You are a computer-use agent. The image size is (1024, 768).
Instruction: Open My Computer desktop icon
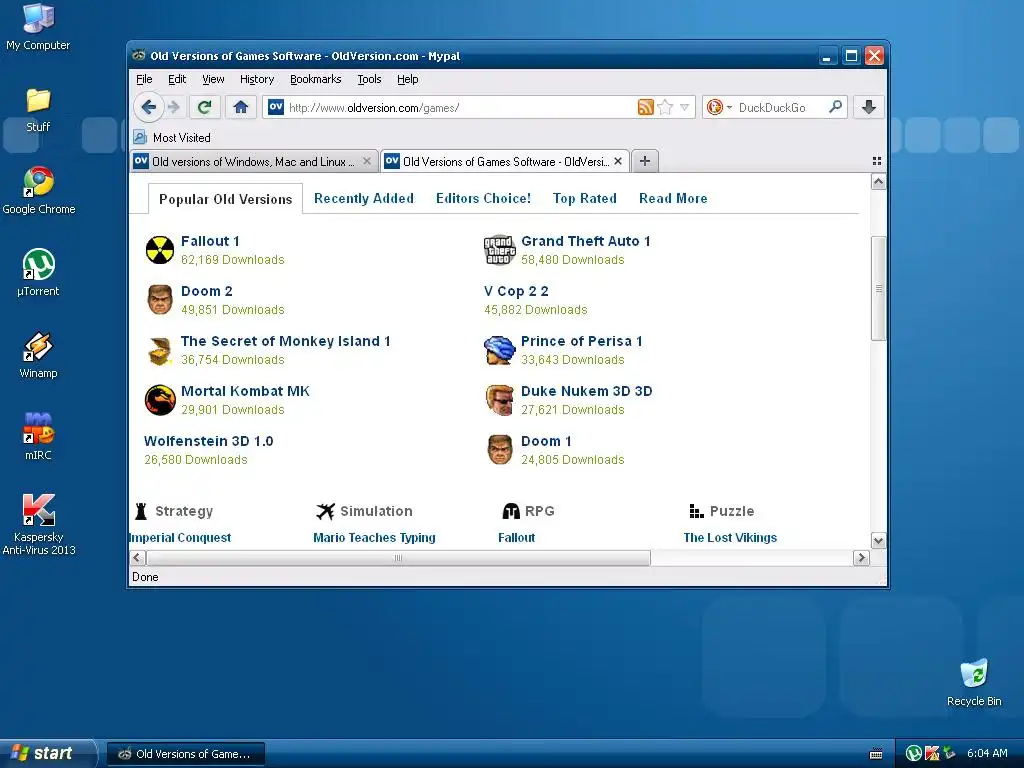pyautogui.click(x=39, y=27)
